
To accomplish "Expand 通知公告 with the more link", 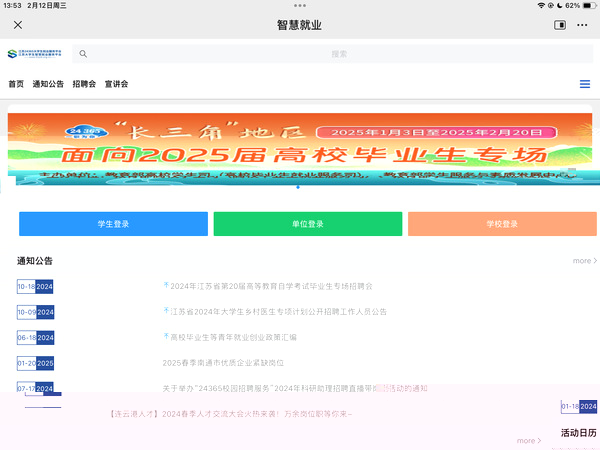I will [x=584, y=261].
